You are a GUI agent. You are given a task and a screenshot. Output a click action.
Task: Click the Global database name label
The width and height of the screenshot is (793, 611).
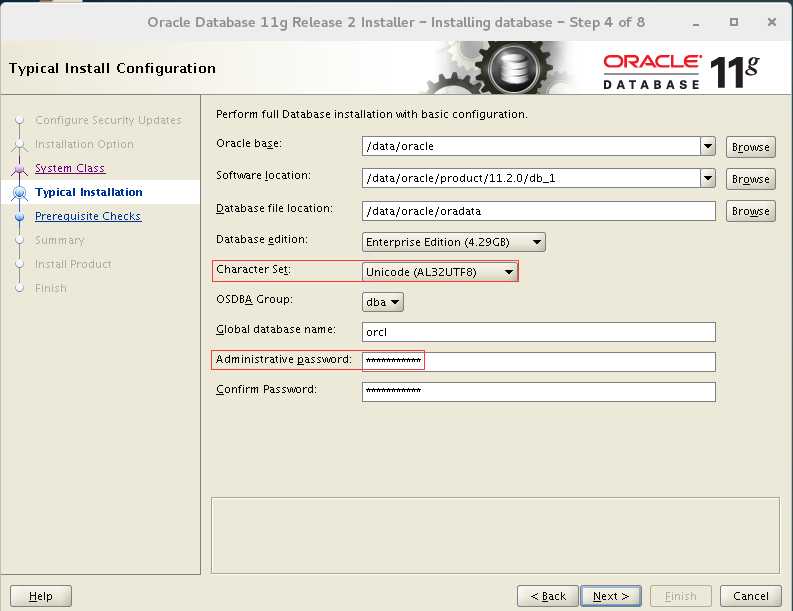point(276,329)
